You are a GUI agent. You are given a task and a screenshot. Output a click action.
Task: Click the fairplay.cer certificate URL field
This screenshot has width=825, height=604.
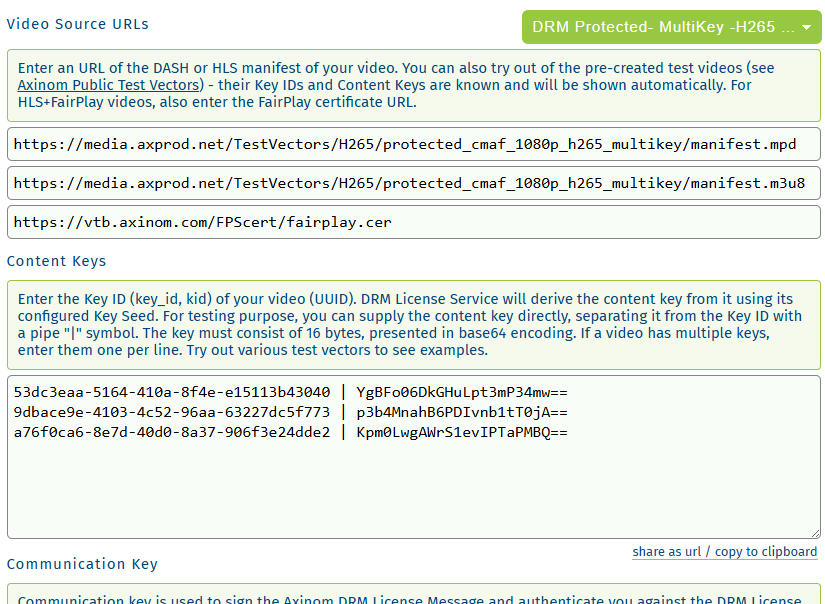point(412,221)
